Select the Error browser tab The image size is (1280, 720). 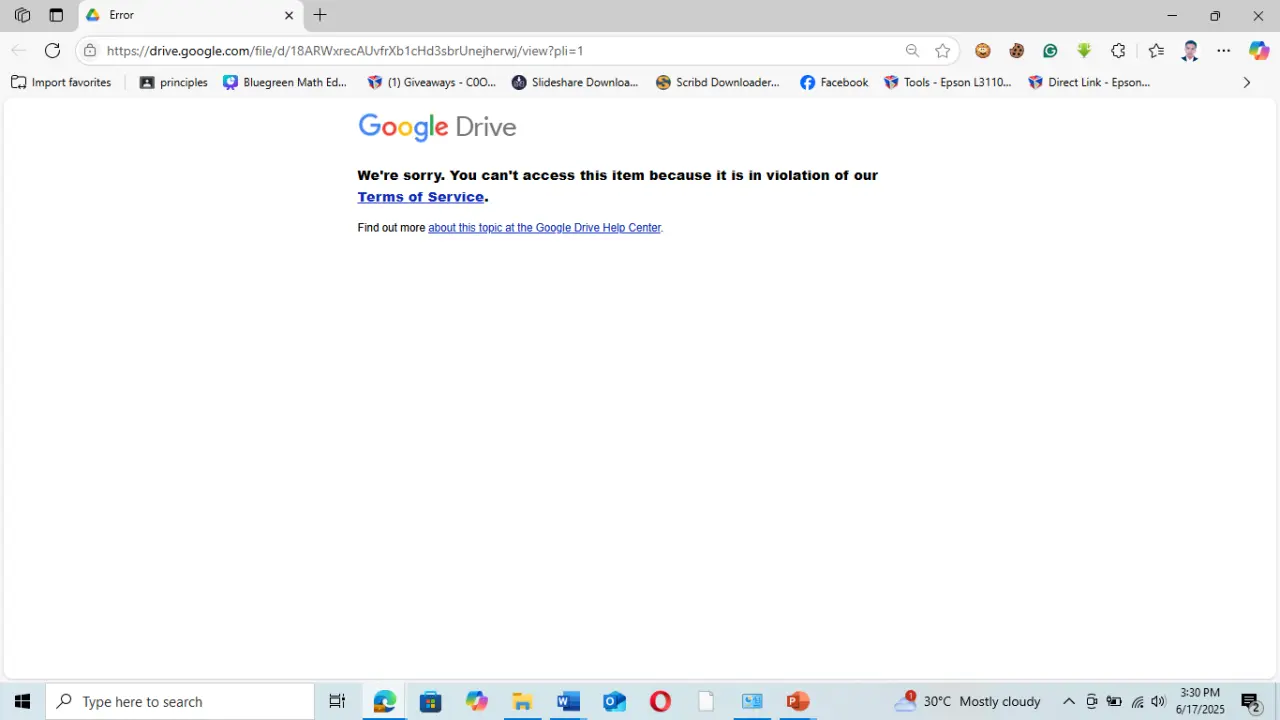[190, 15]
